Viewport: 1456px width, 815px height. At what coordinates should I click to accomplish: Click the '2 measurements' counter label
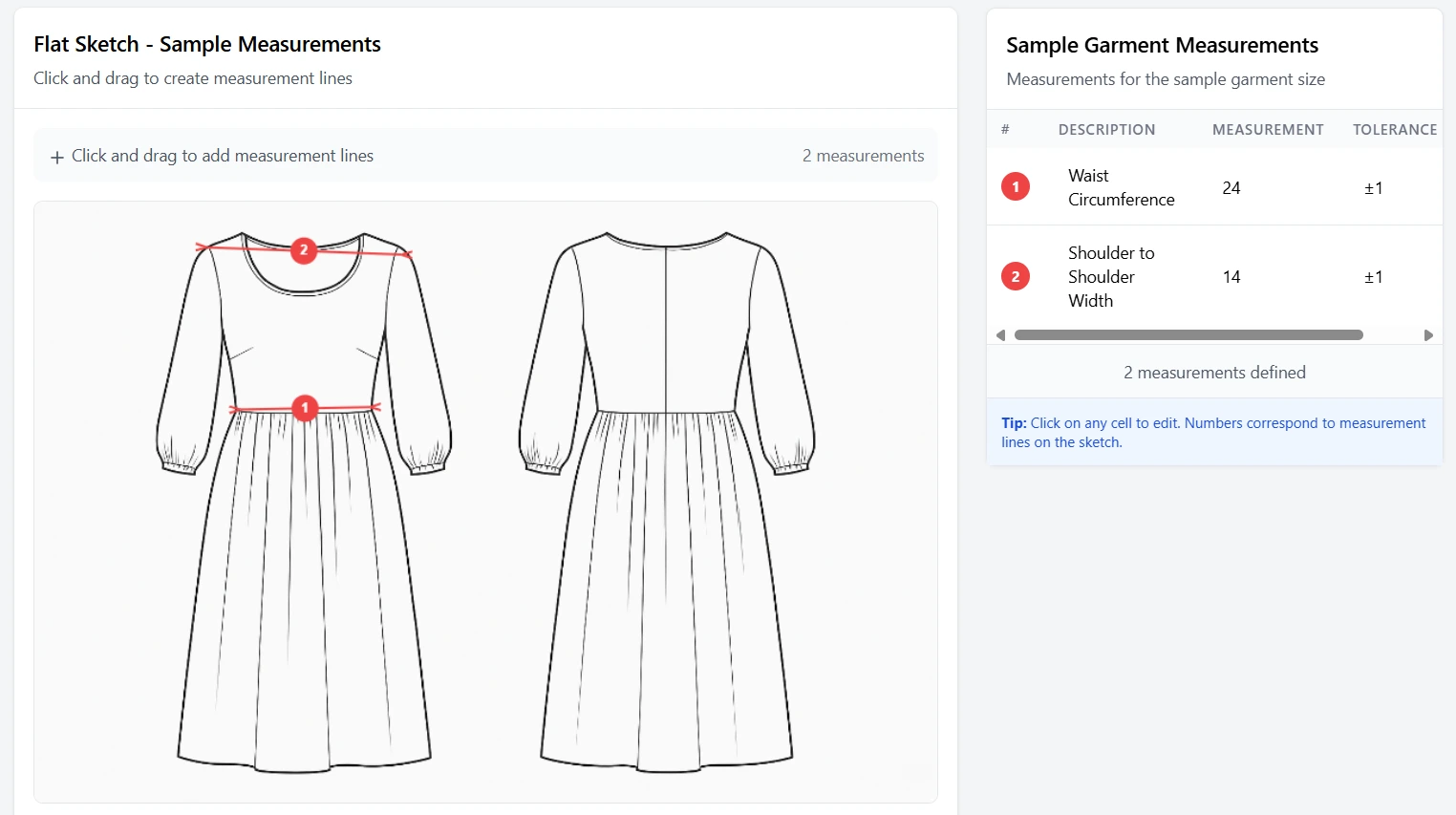[x=863, y=156]
